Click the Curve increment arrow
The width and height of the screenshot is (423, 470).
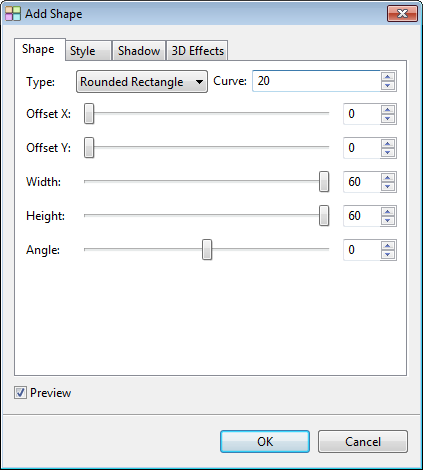point(388,77)
